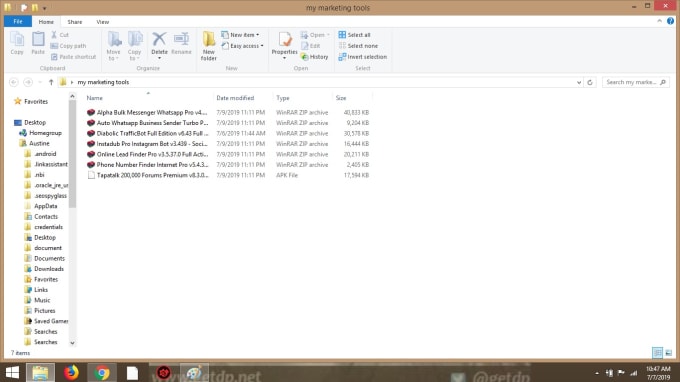
Task: Click Select none in the ribbon
Action: tap(358, 46)
